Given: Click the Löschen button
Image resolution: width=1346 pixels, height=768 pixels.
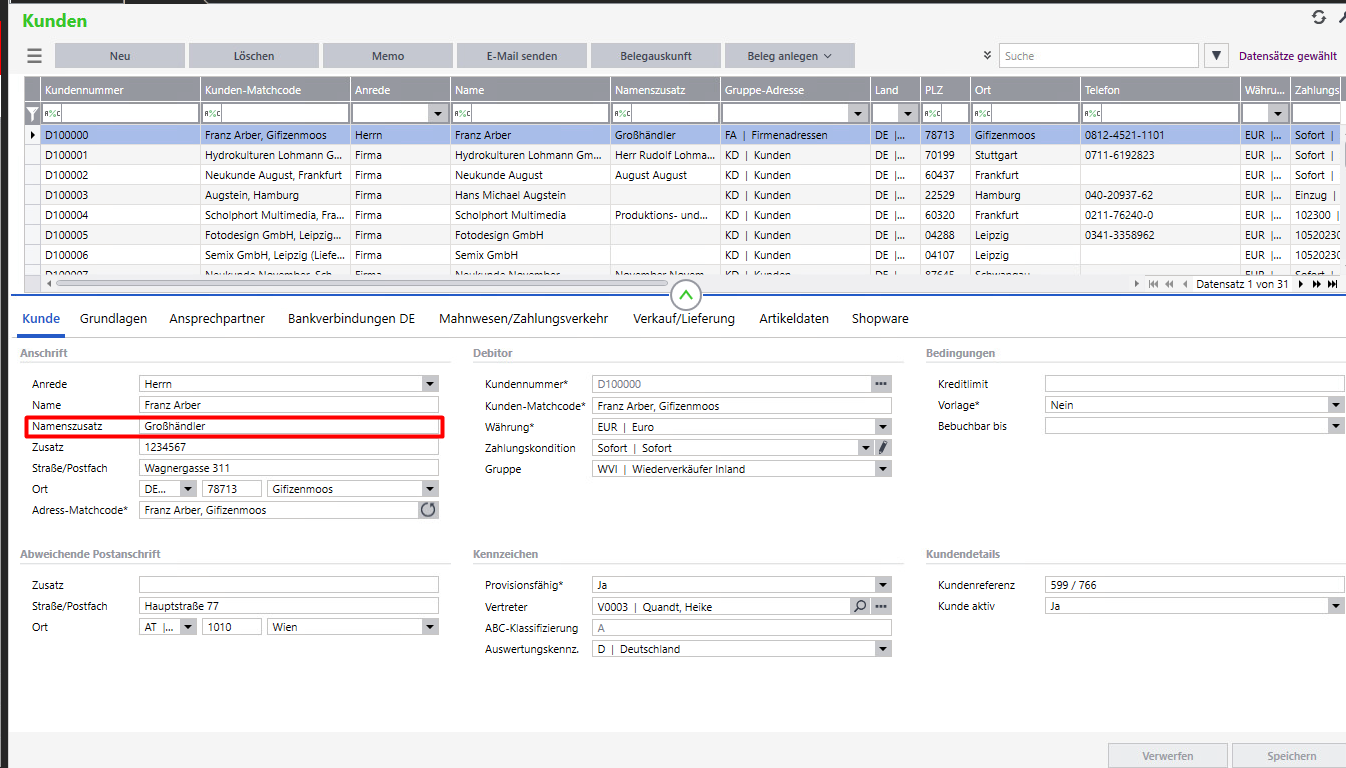Looking at the screenshot, I should (254, 56).
